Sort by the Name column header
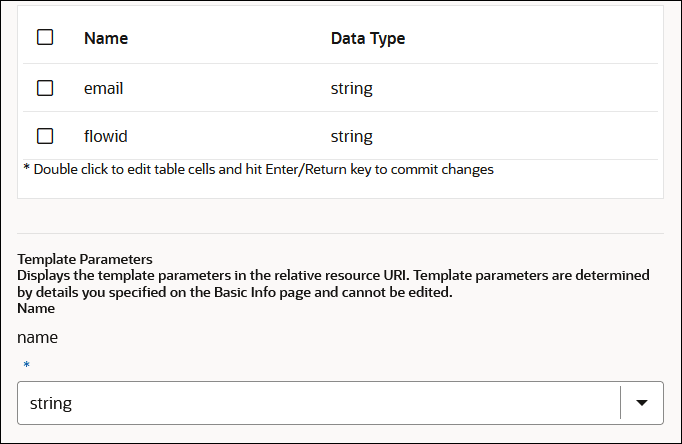 point(106,38)
